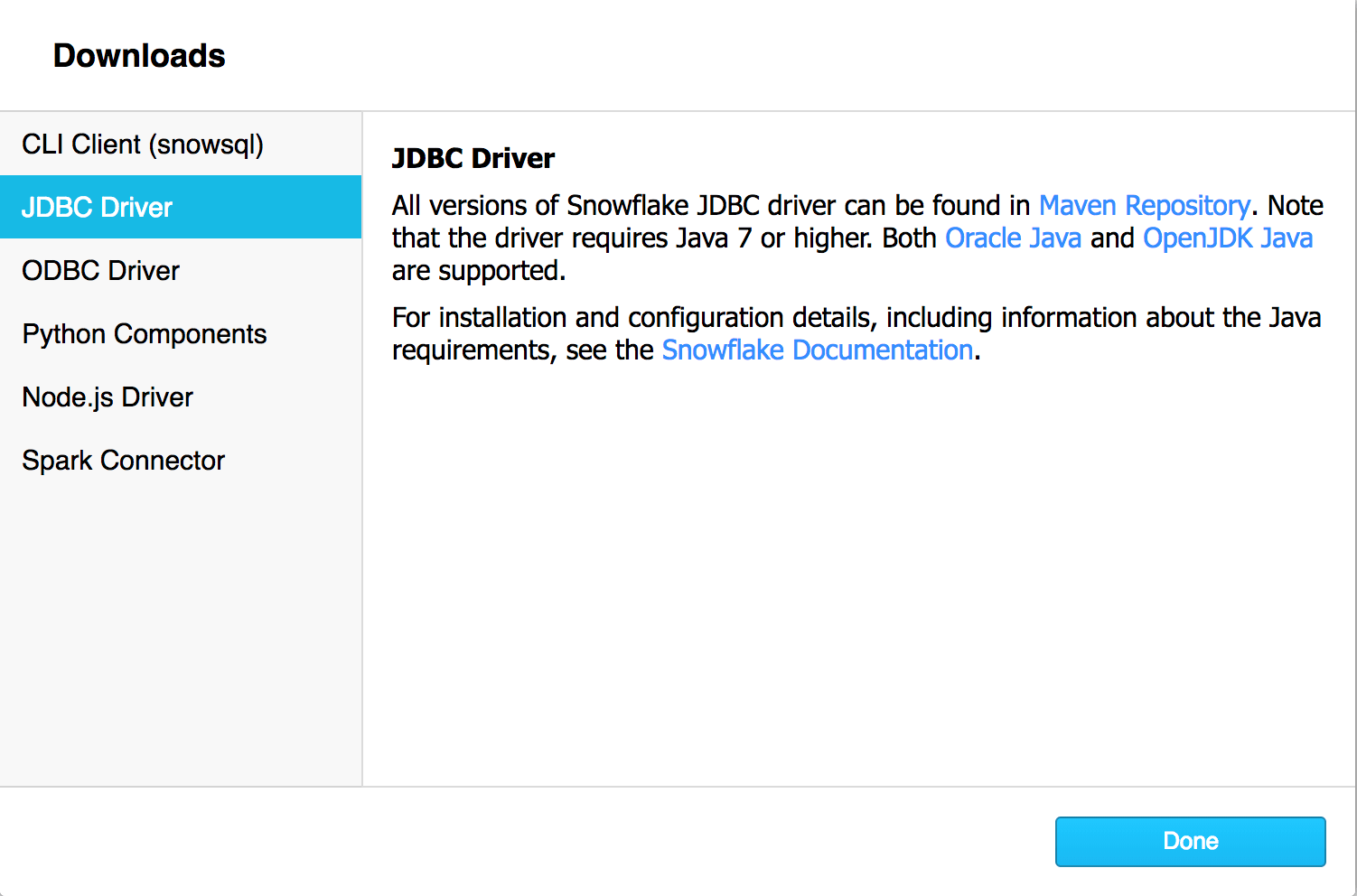Open the Maven Repository link
1357x896 pixels.
(x=1144, y=205)
